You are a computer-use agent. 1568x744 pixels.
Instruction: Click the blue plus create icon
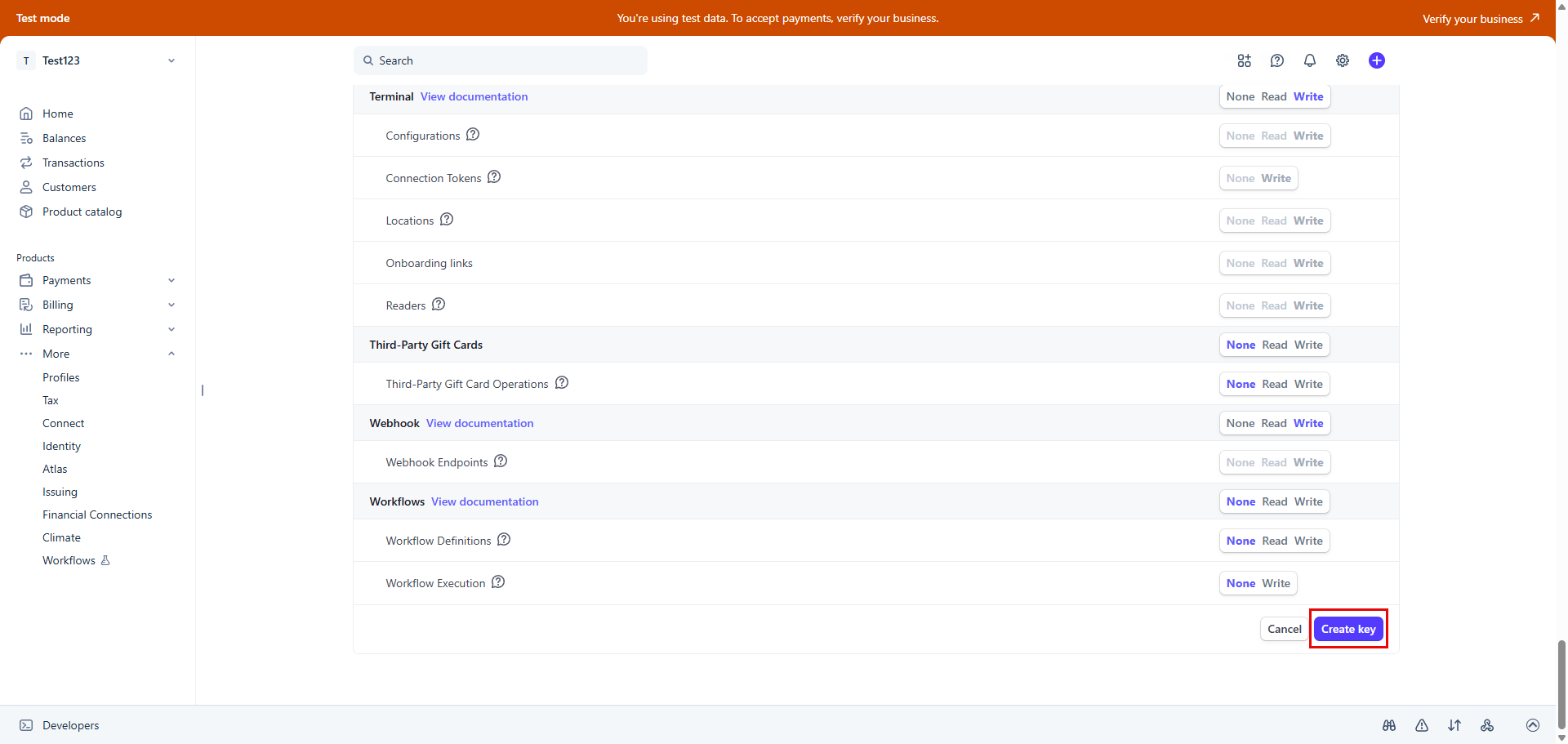point(1376,60)
